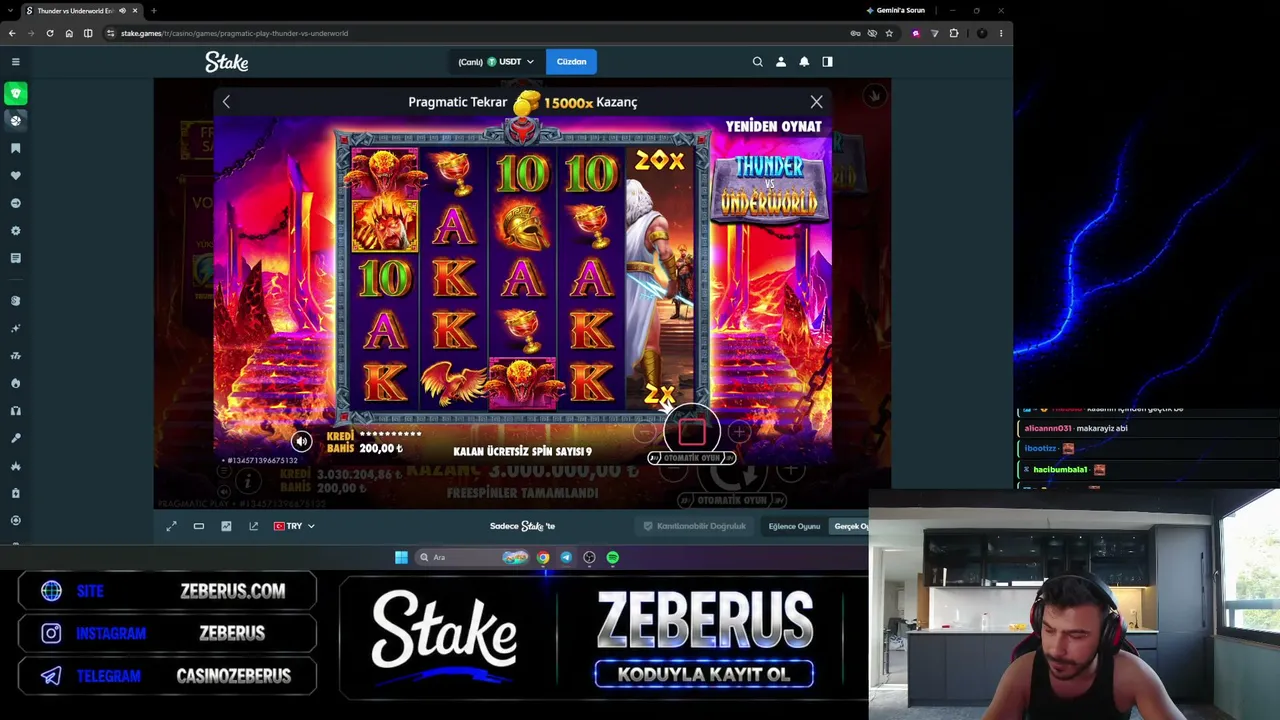Open the Sports basketball icon in sidebar
The height and width of the screenshot is (720, 1280).
pyautogui.click(x=15, y=120)
